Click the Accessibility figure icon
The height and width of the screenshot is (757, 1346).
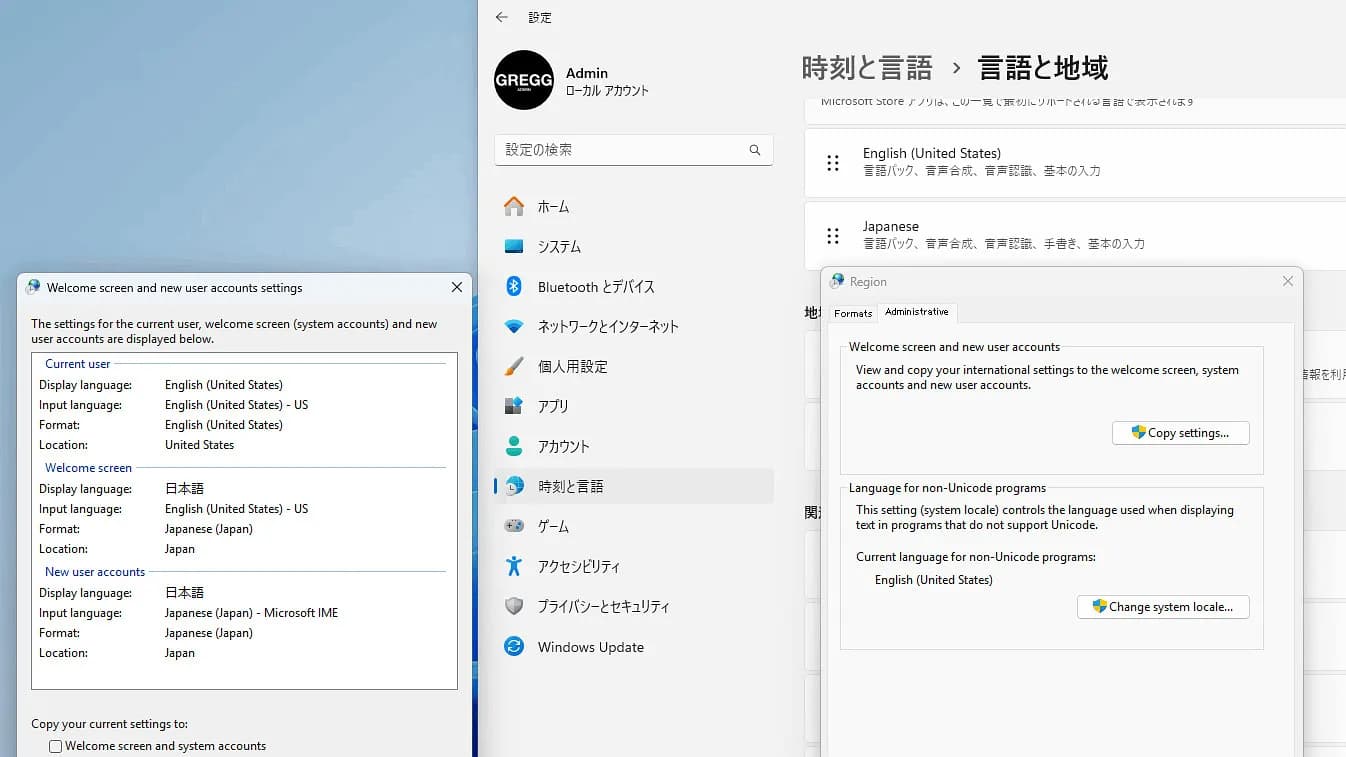(x=514, y=566)
